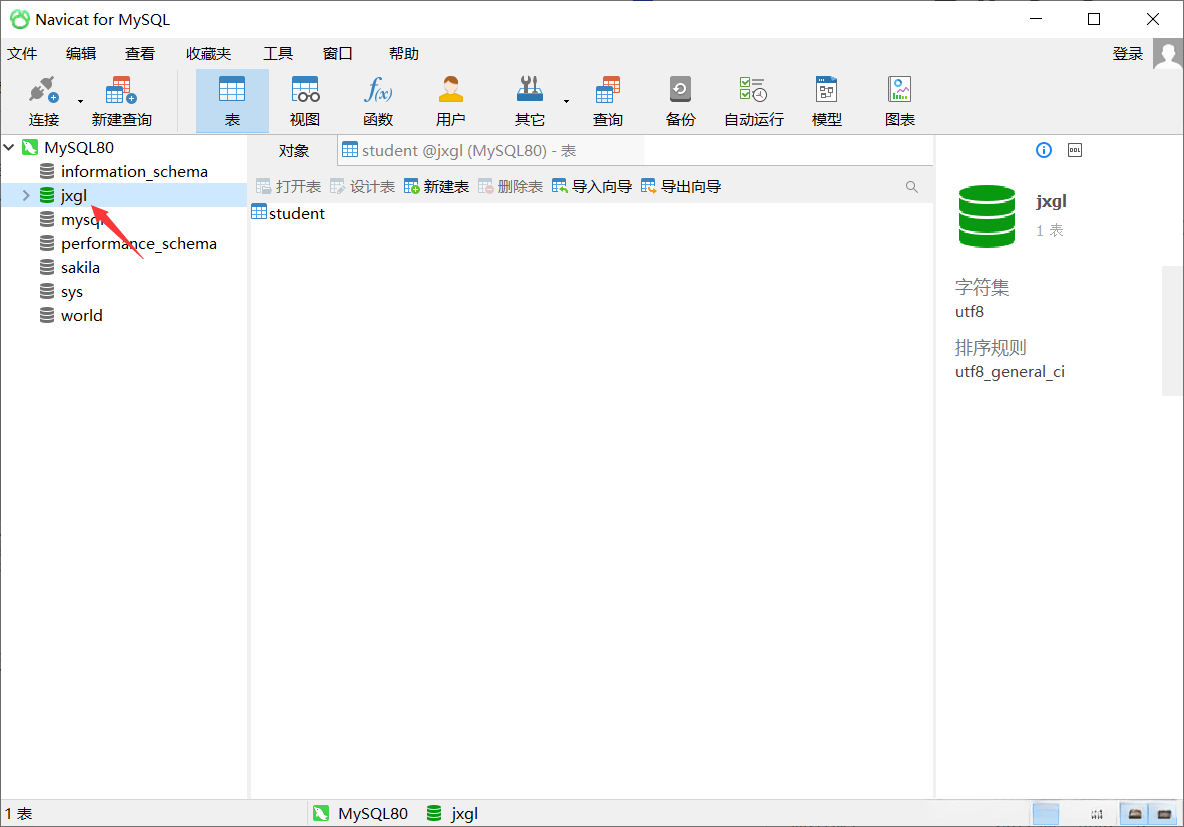The image size is (1184, 827).
Task: Open the Connection dropdown arrow
Action: click(x=80, y=101)
